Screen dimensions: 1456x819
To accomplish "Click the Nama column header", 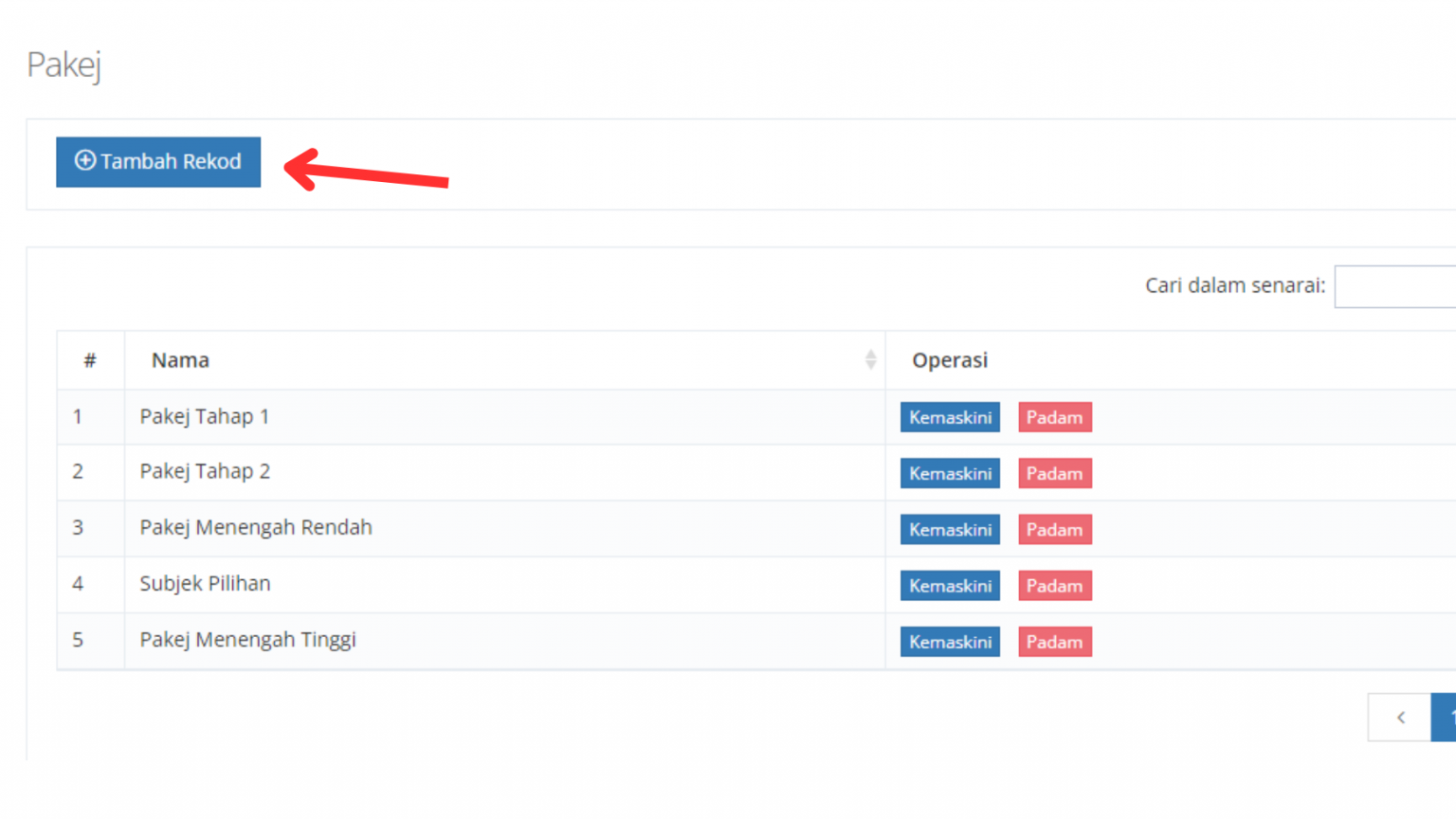I will click(x=180, y=360).
